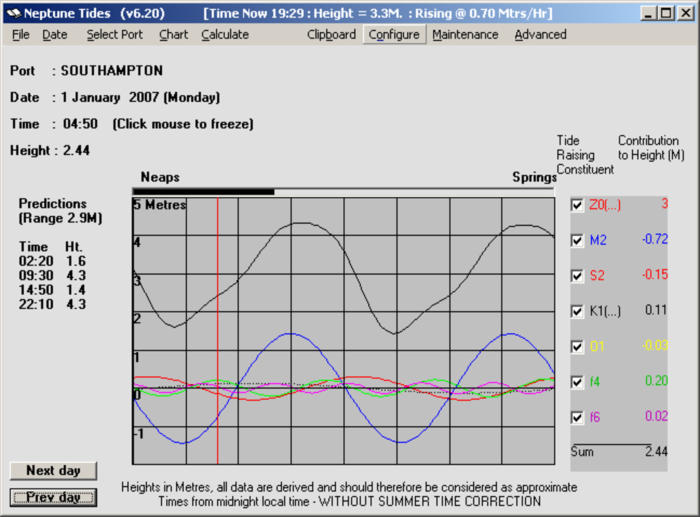Open the Configure menu
This screenshot has height=517, width=700.
click(394, 34)
